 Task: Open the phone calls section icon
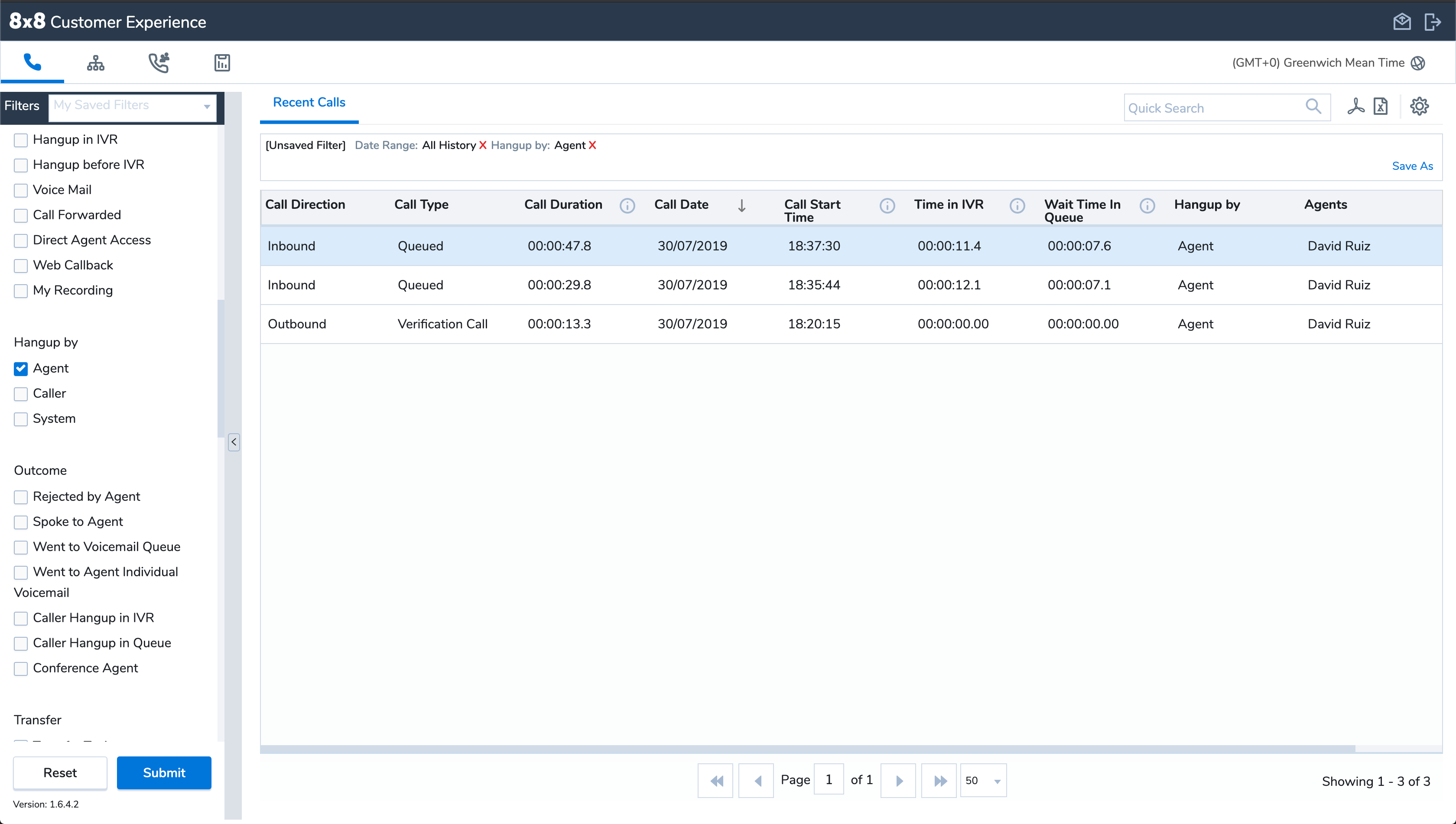(x=32, y=62)
